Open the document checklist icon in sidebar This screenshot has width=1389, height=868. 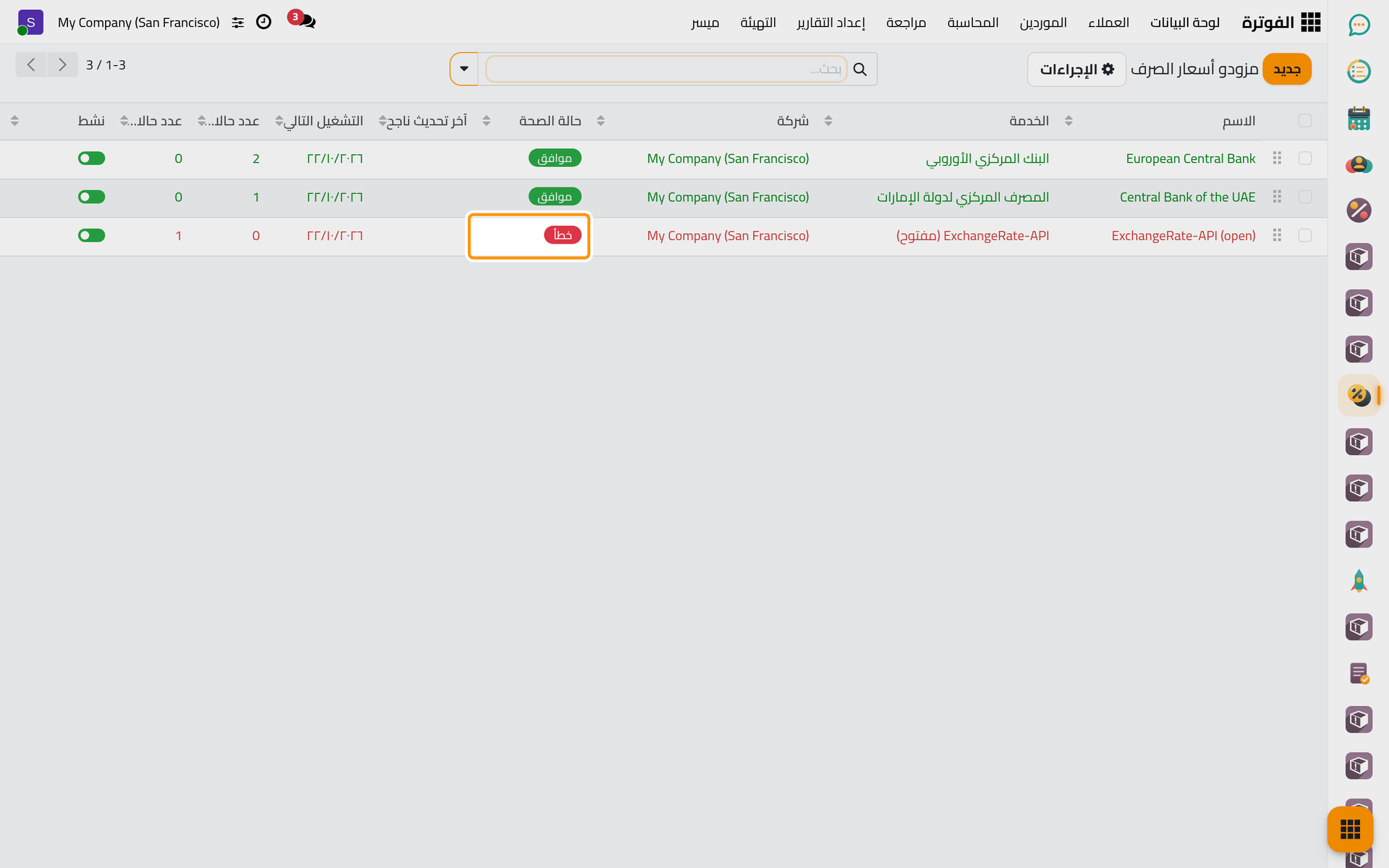tap(1359, 673)
